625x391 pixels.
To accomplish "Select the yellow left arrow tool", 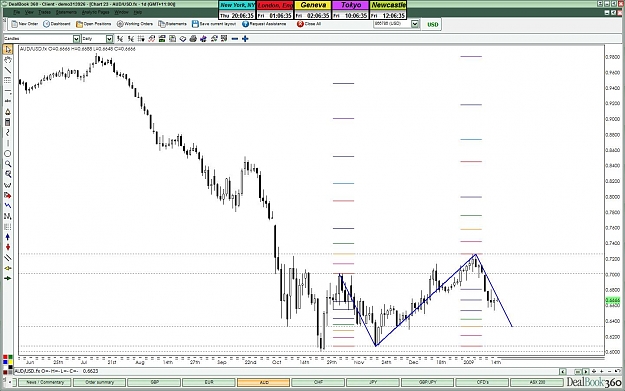I will coord(8,268).
